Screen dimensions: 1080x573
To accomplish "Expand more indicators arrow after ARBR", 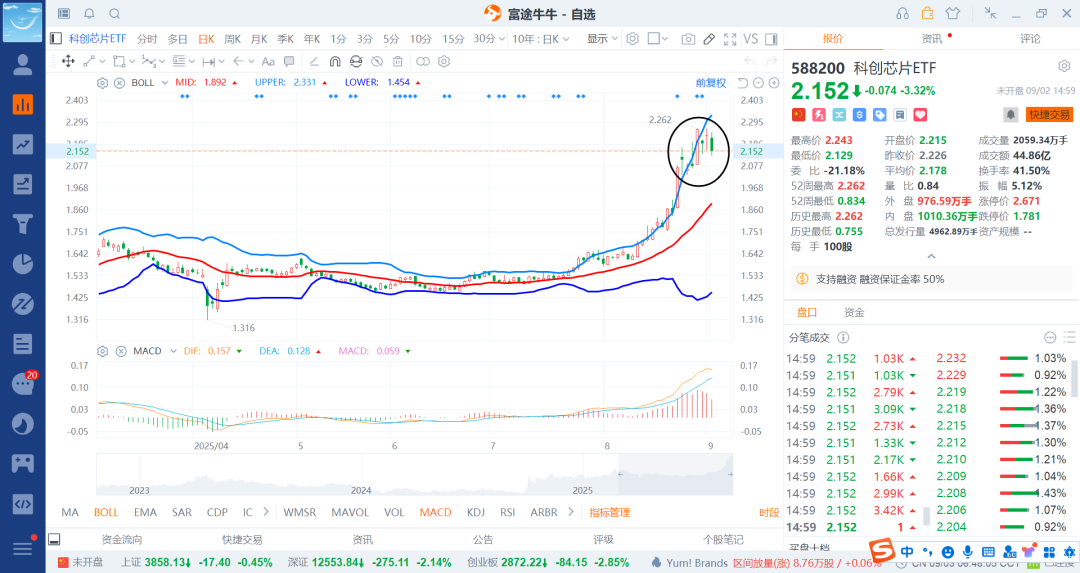I will coord(571,512).
